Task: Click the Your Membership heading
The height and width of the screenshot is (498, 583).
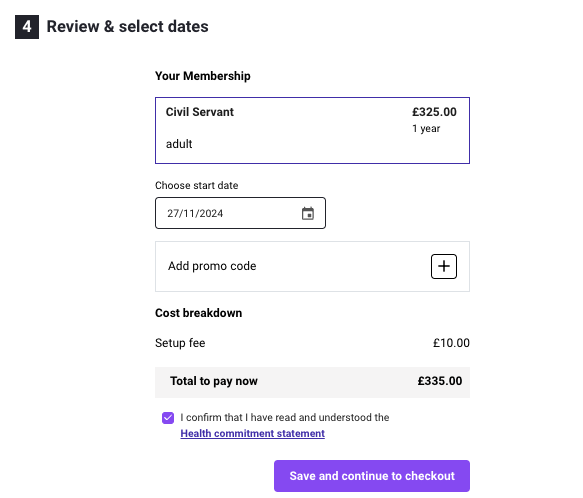Action: point(203,76)
